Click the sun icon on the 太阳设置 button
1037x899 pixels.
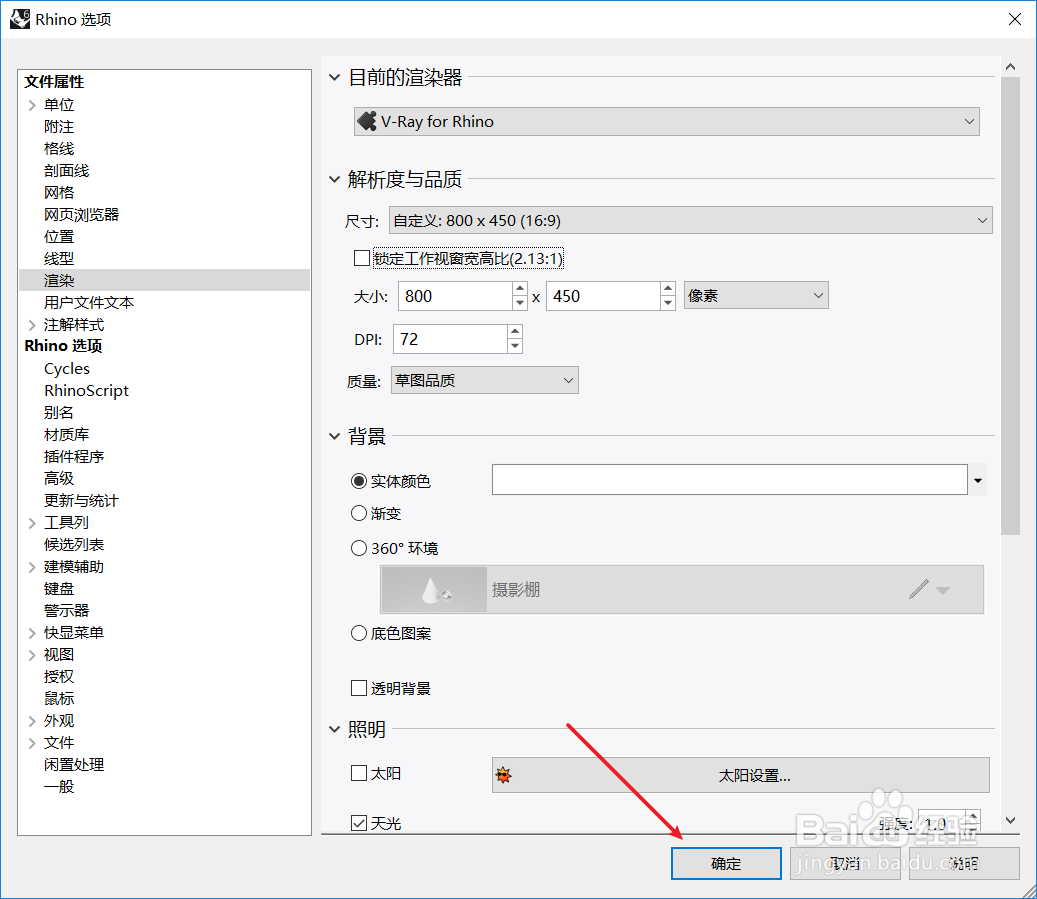pos(504,775)
